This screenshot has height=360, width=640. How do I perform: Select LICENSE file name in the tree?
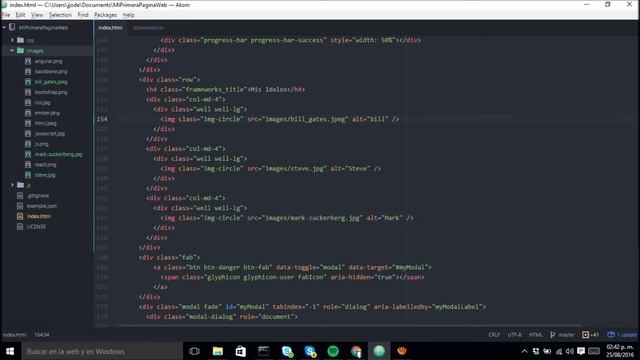coord(36,227)
